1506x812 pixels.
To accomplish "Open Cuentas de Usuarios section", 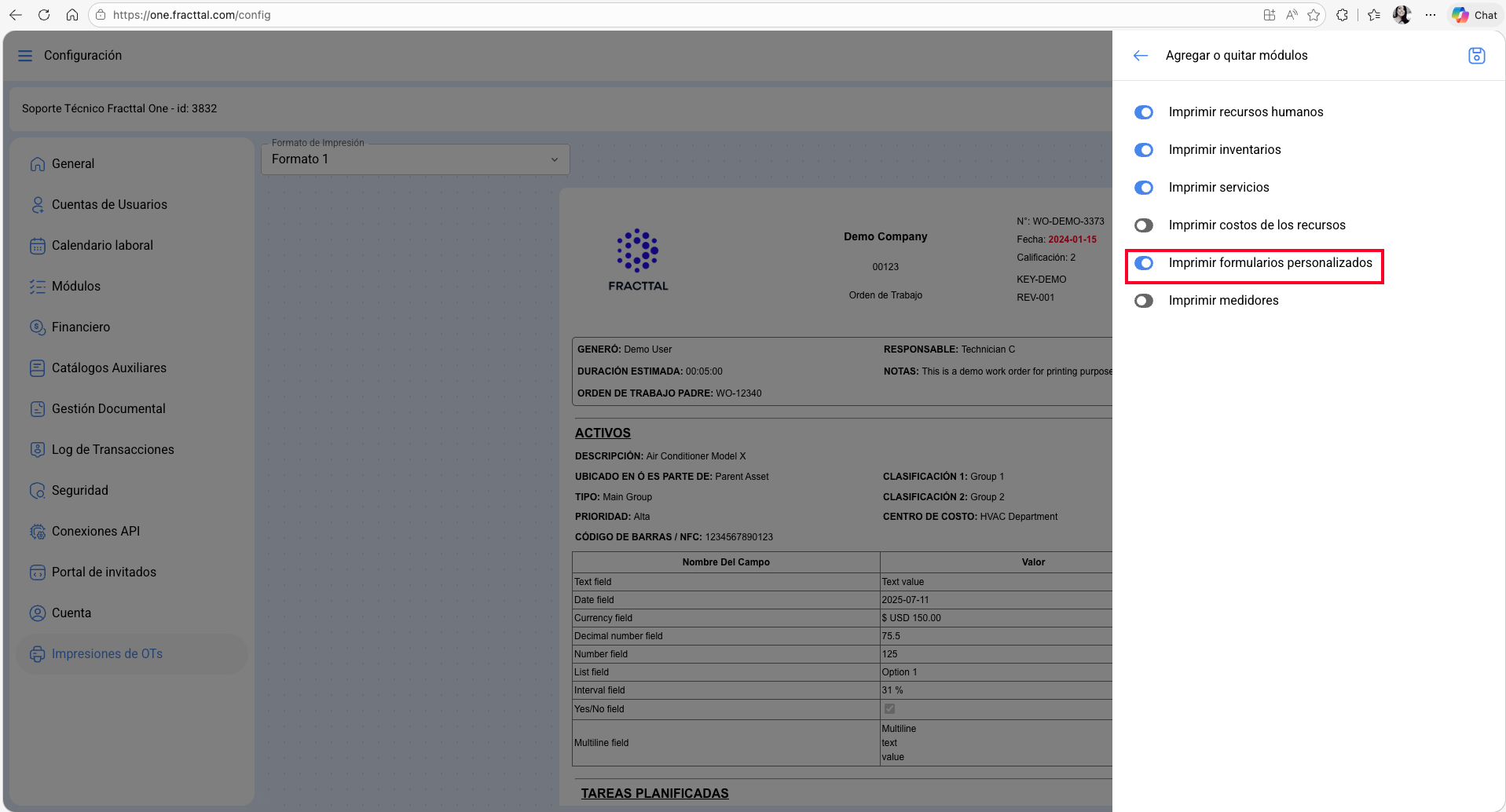I will click(x=132, y=205).
